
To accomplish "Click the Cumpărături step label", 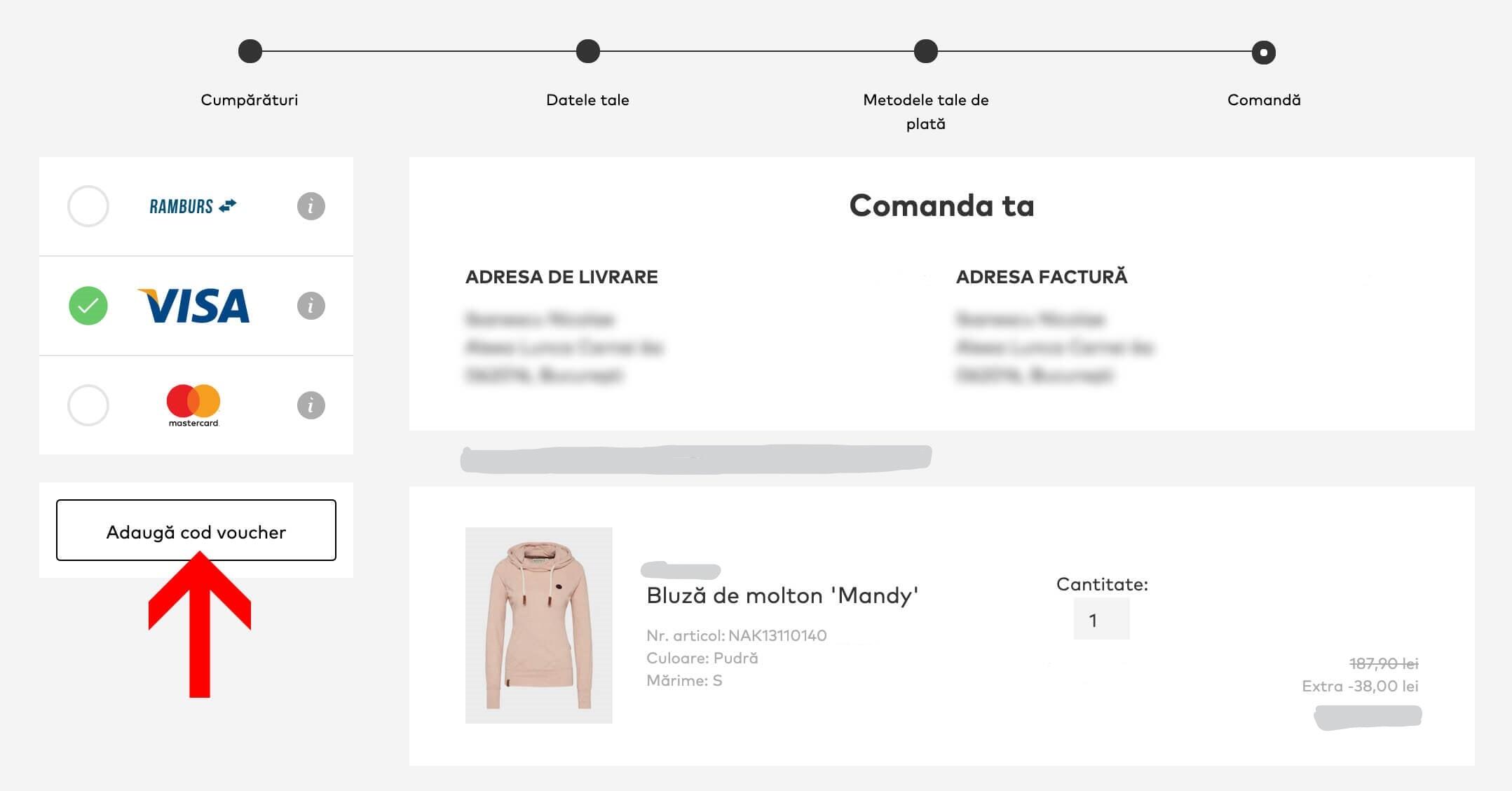I will [250, 100].
